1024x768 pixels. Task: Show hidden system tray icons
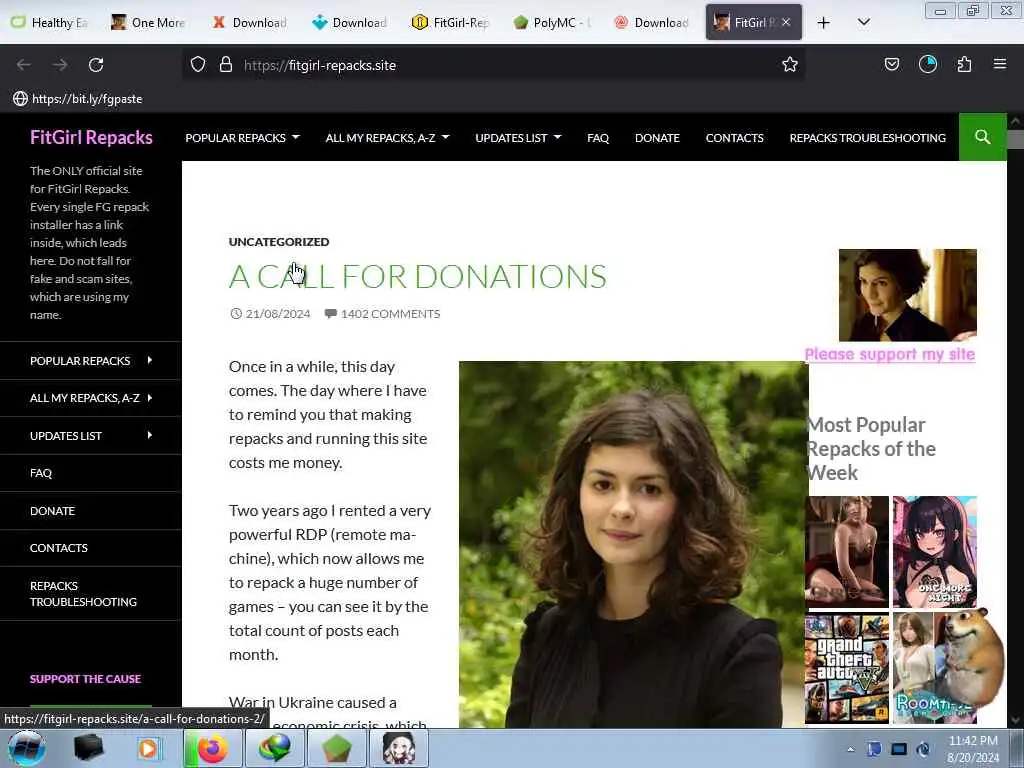[850, 749]
